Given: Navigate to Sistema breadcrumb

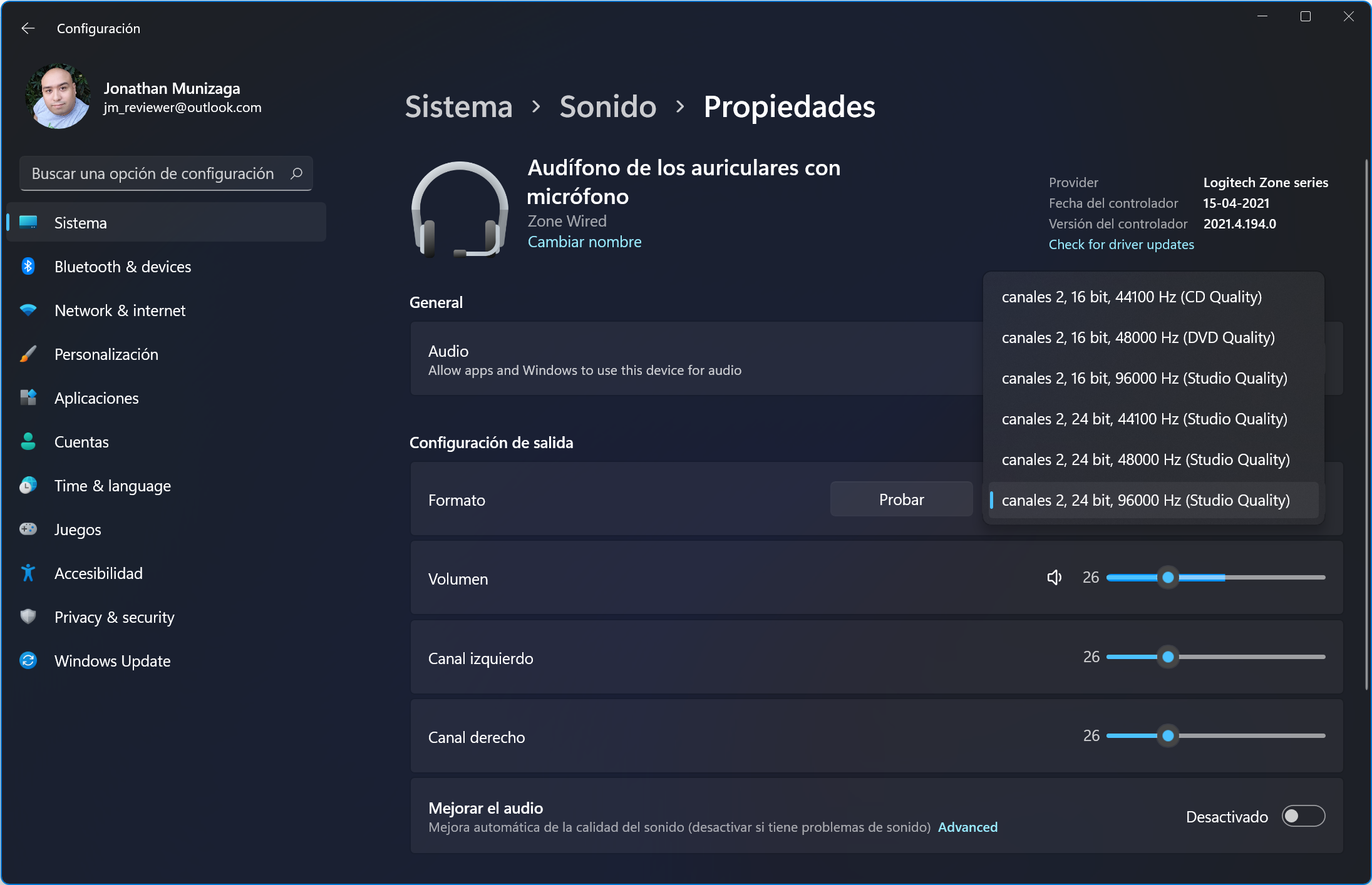Looking at the screenshot, I should (x=458, y=106).
